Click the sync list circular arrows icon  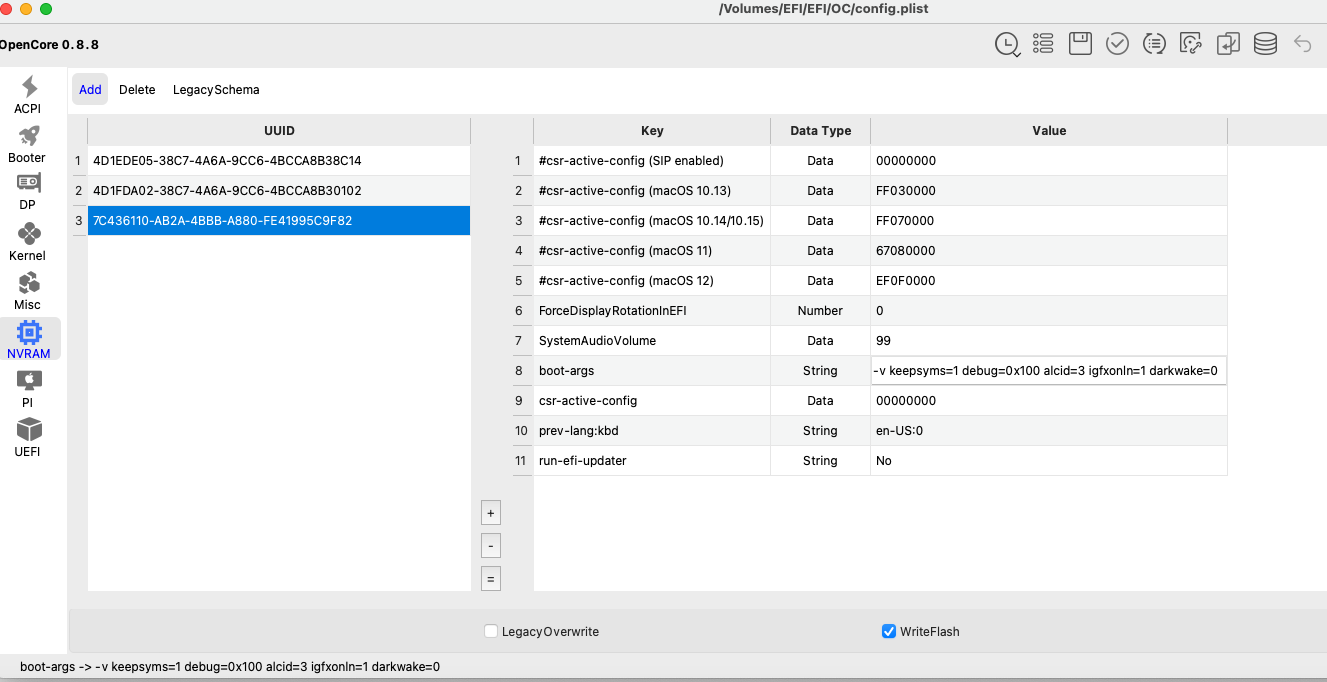[1154, 44]
